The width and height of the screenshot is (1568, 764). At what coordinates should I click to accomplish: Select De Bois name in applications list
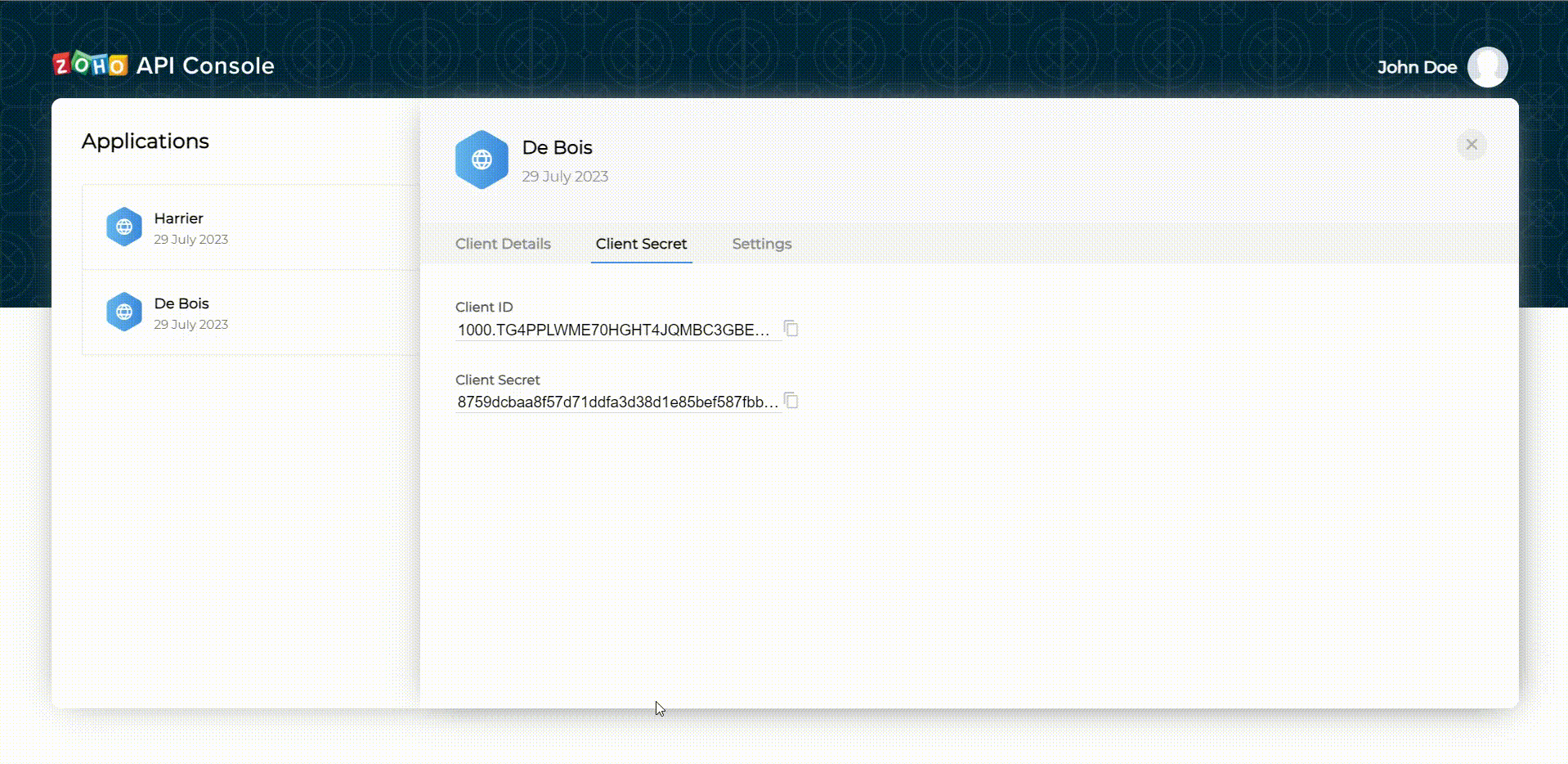point(181,303)
